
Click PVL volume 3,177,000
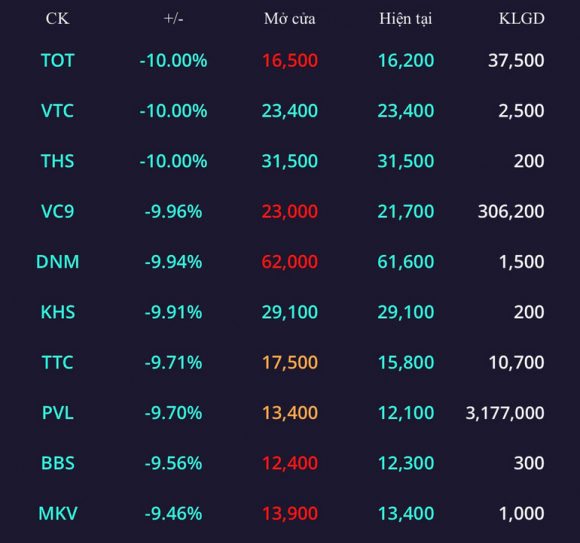tap(505, 413)
